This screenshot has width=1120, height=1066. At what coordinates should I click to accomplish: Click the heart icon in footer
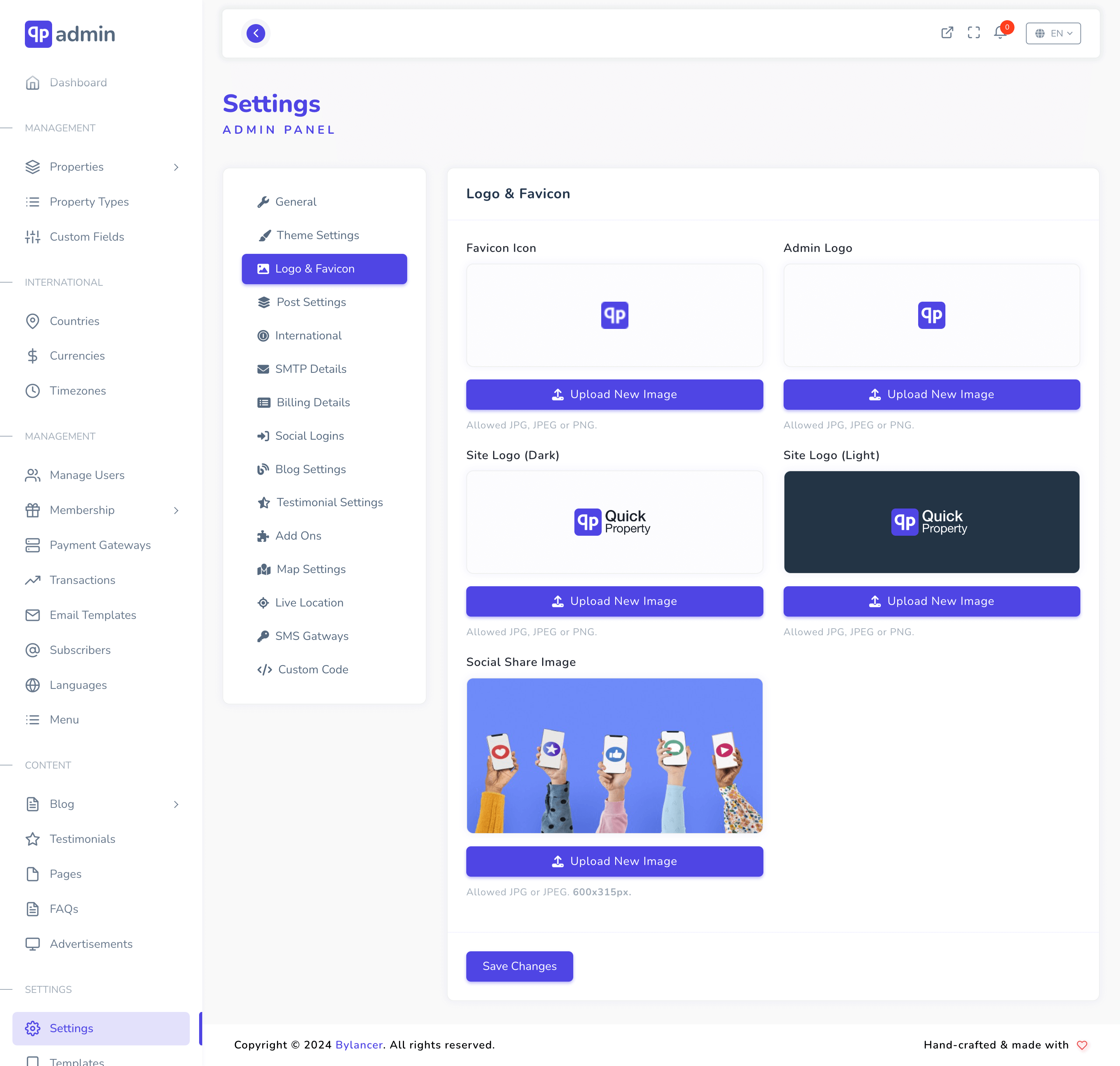pyautogui.click(x=1082, y=1045)
